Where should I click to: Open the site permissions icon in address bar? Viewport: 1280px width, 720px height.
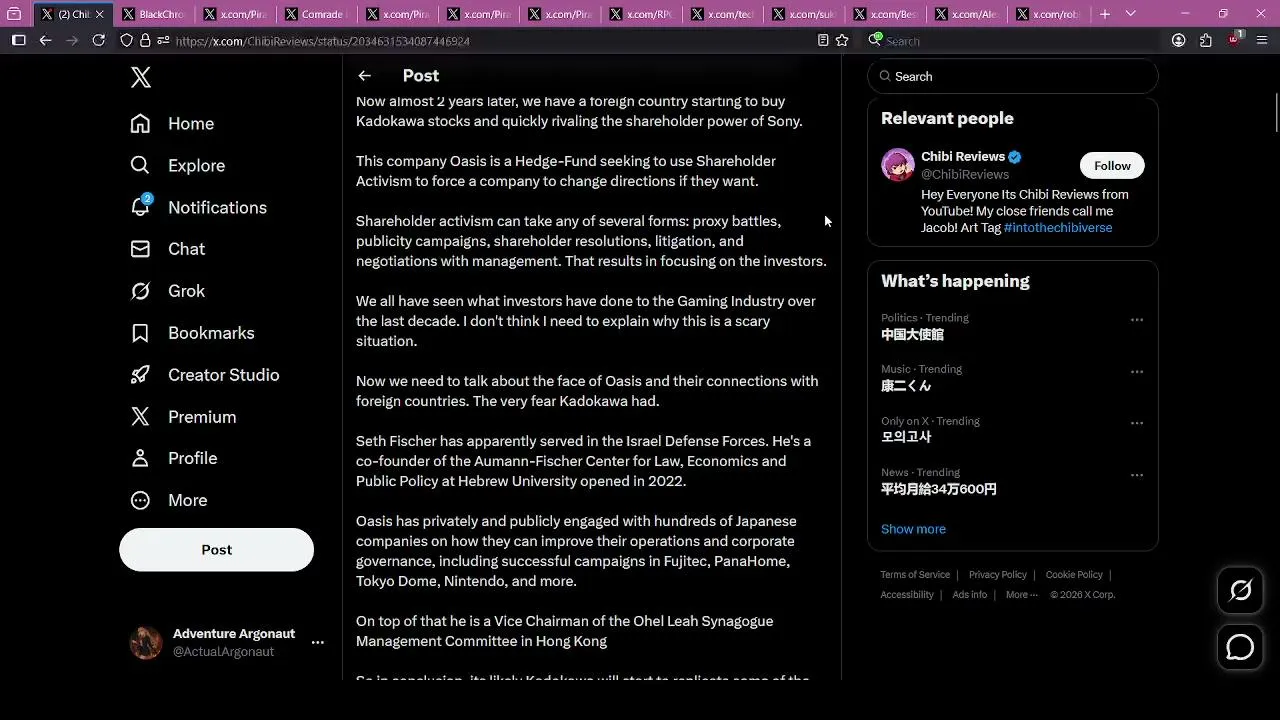point(163,40)
